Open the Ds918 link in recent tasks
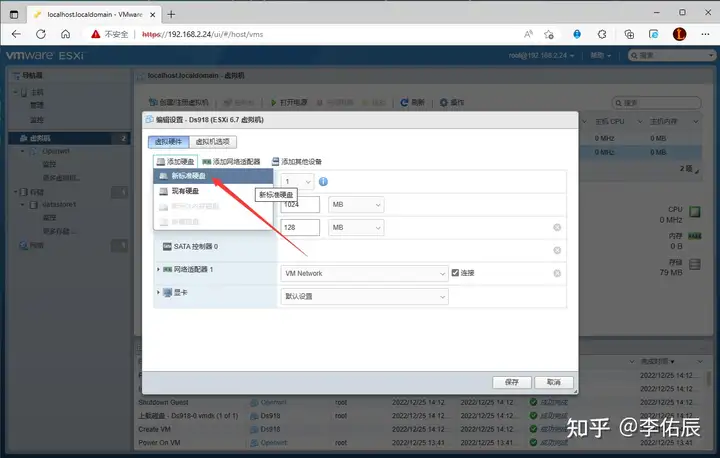Viewport: 720px width, 458px height. tap(270, 416)
